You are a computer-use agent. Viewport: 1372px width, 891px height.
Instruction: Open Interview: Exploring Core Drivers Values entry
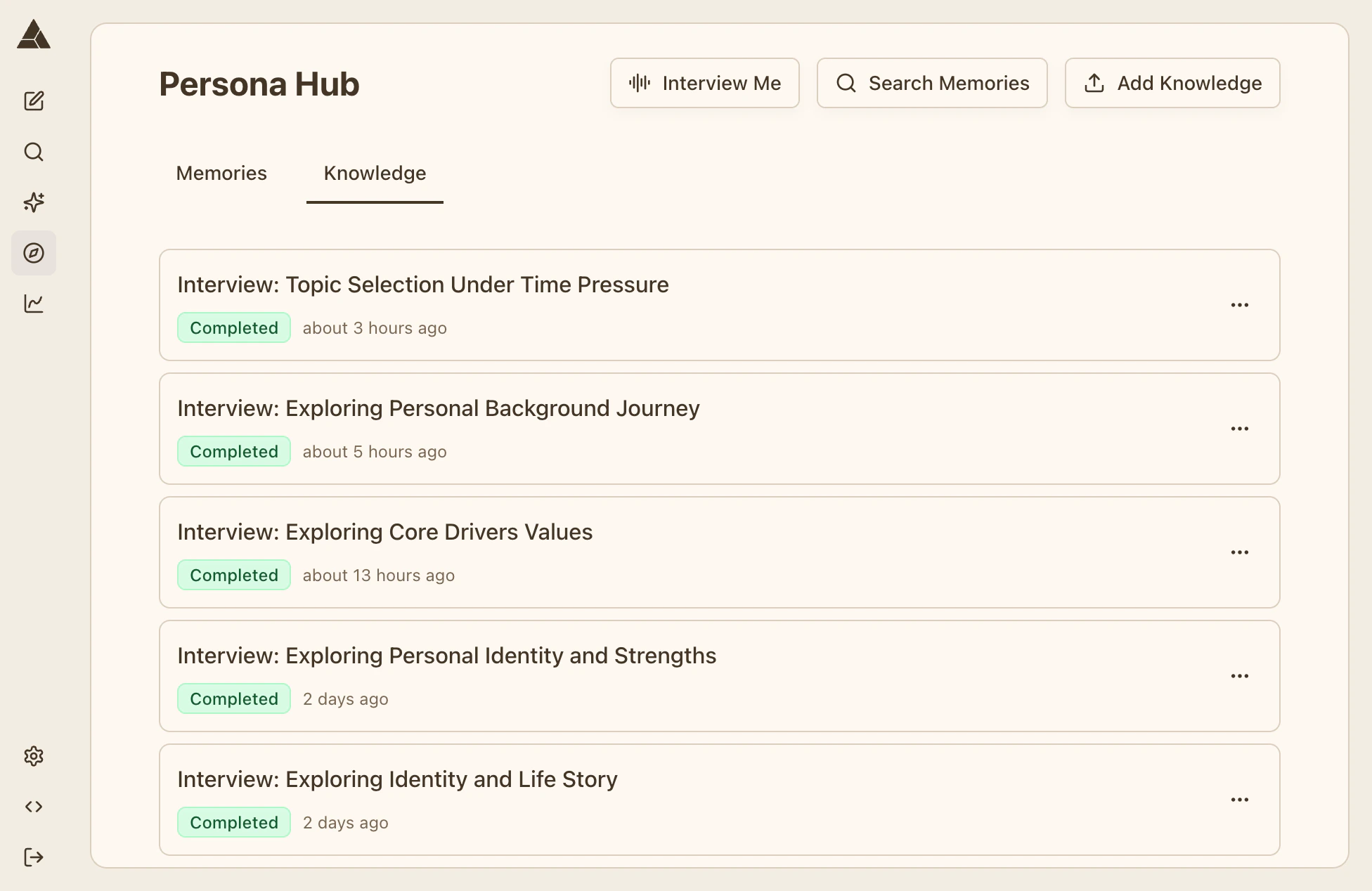pos(385,533)
